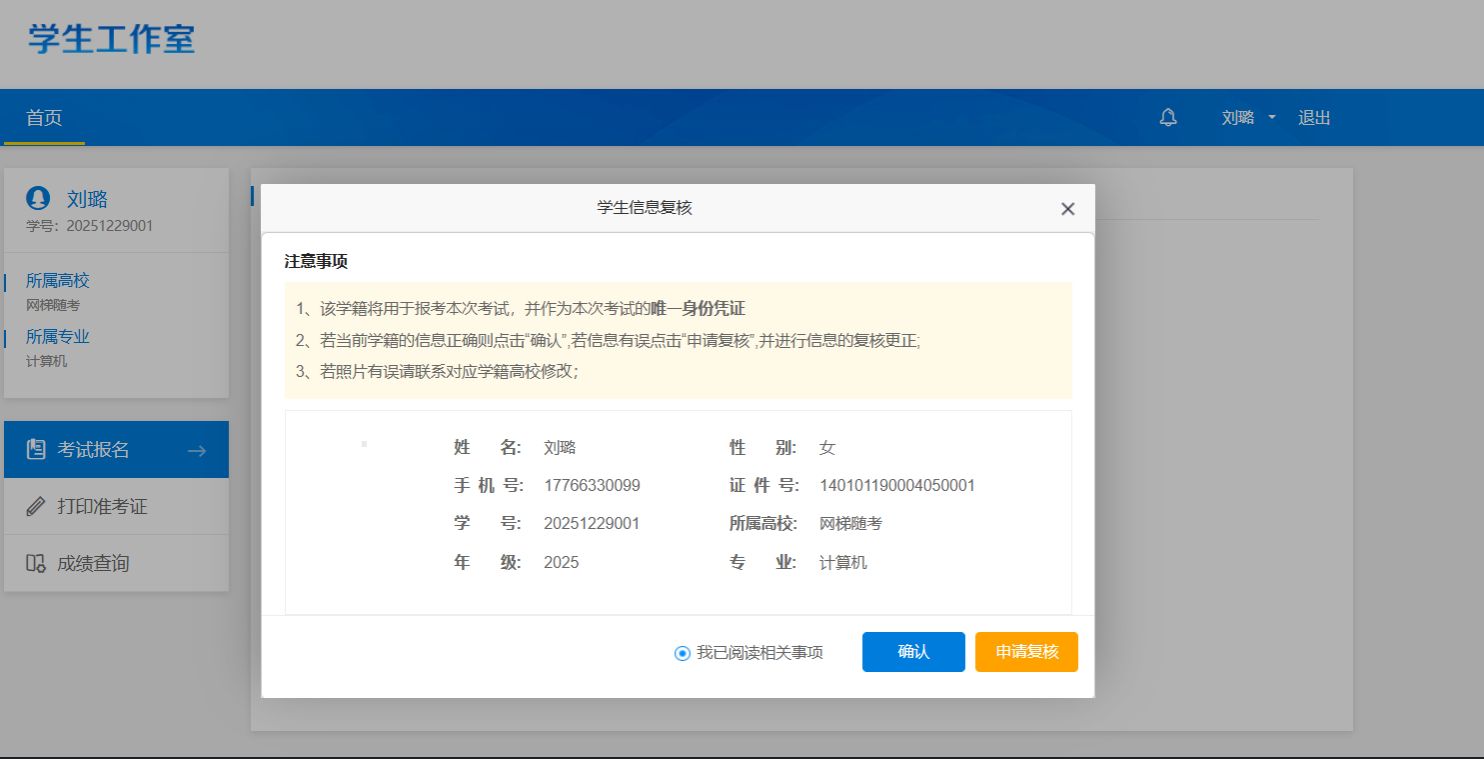Click the phone number 17766330099
1484x759 pixels.
[x=592, y=486]
